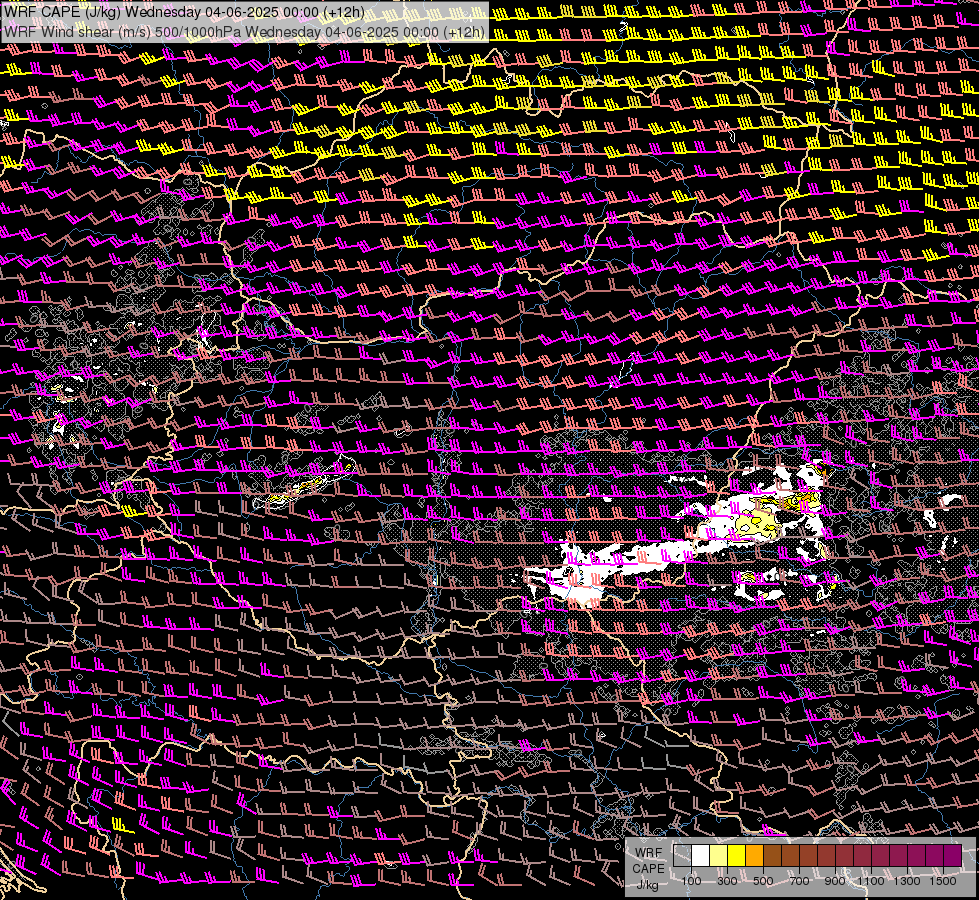
Task: Select the rightmost purple CAPE legend swatch
Action: coord(952,855)
